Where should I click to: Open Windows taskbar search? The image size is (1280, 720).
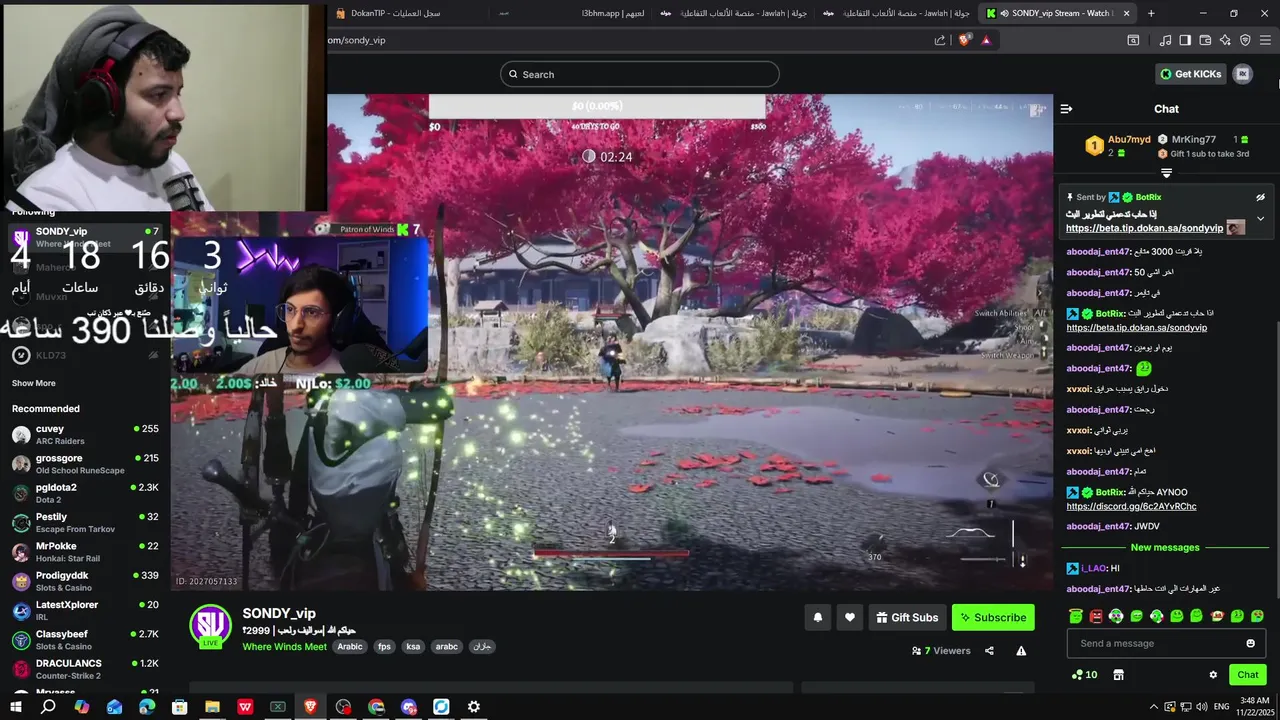[x=48, y=707]
